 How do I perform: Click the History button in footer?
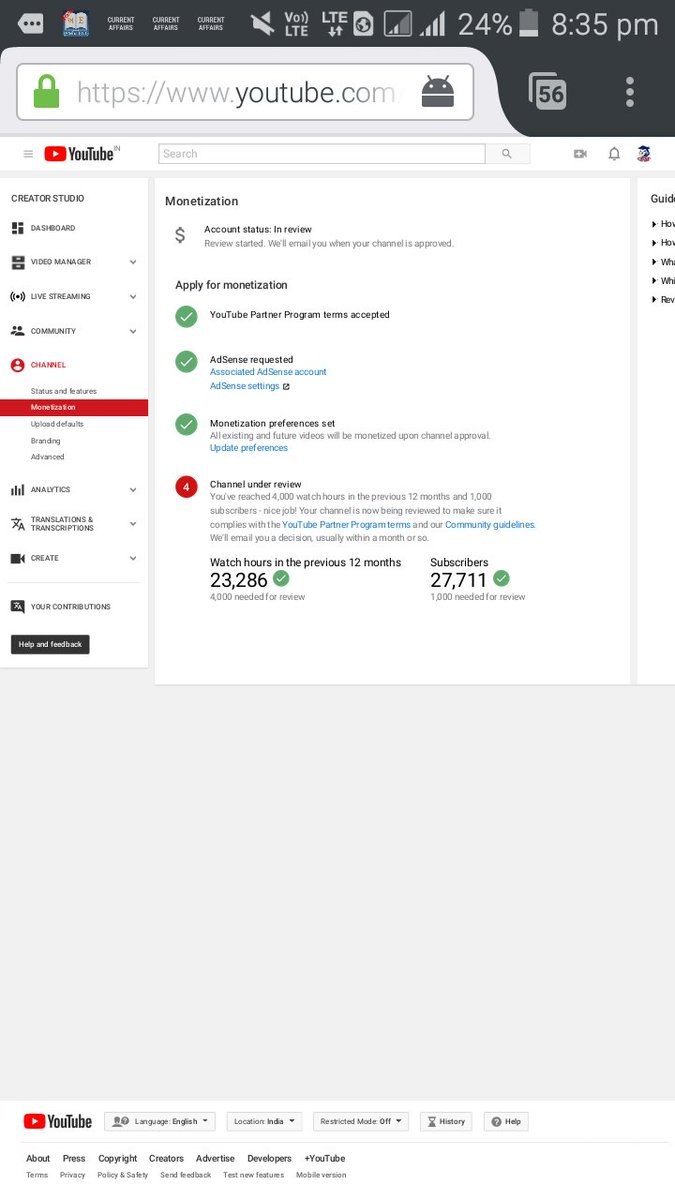(x=445, y=1122)
